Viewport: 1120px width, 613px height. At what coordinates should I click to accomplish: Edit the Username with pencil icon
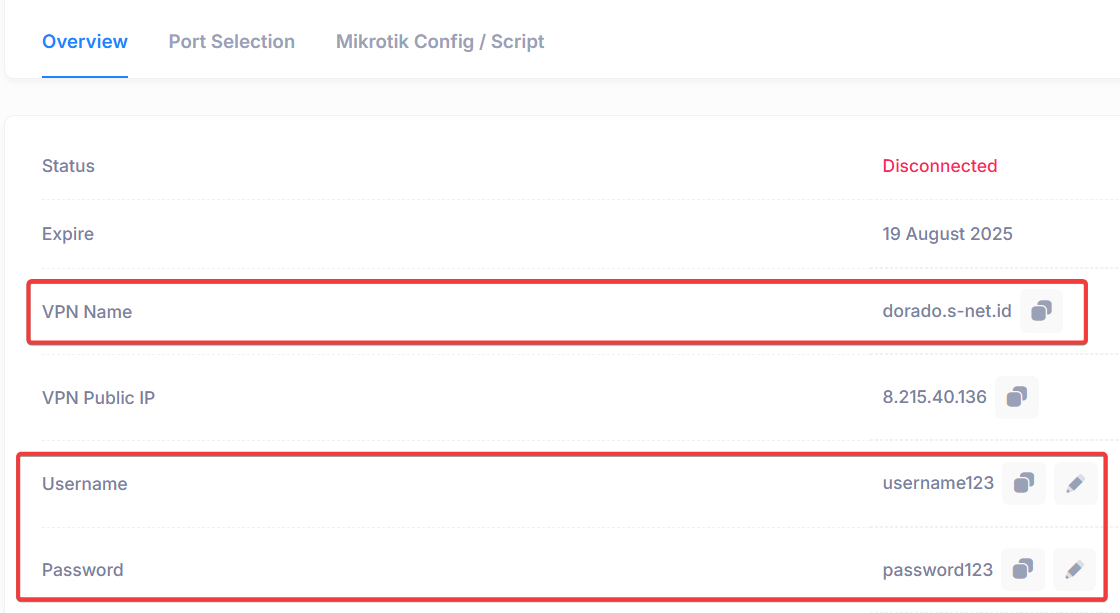[x=1075, y=483]
